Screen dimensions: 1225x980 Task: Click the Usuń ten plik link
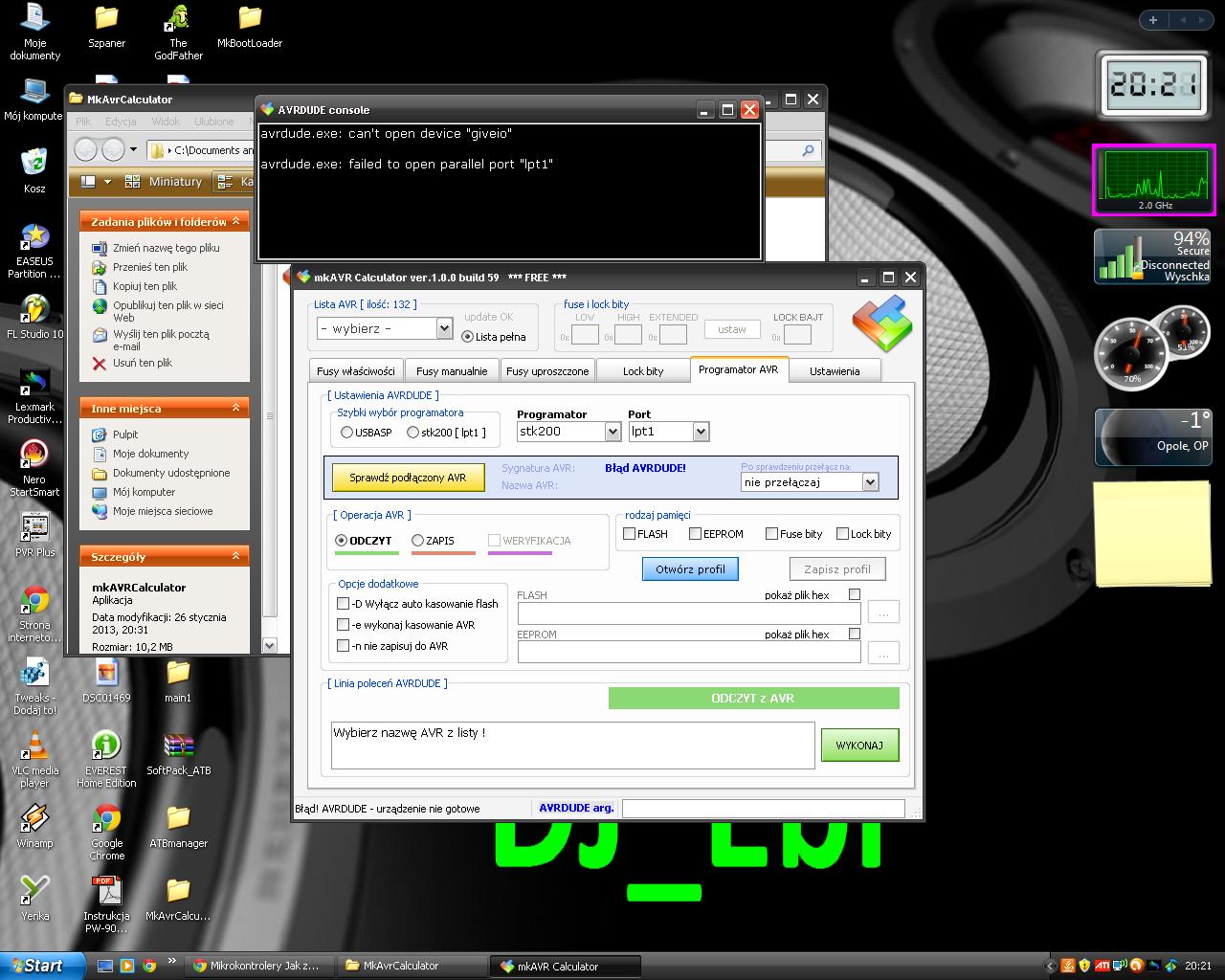click(143, 363)
